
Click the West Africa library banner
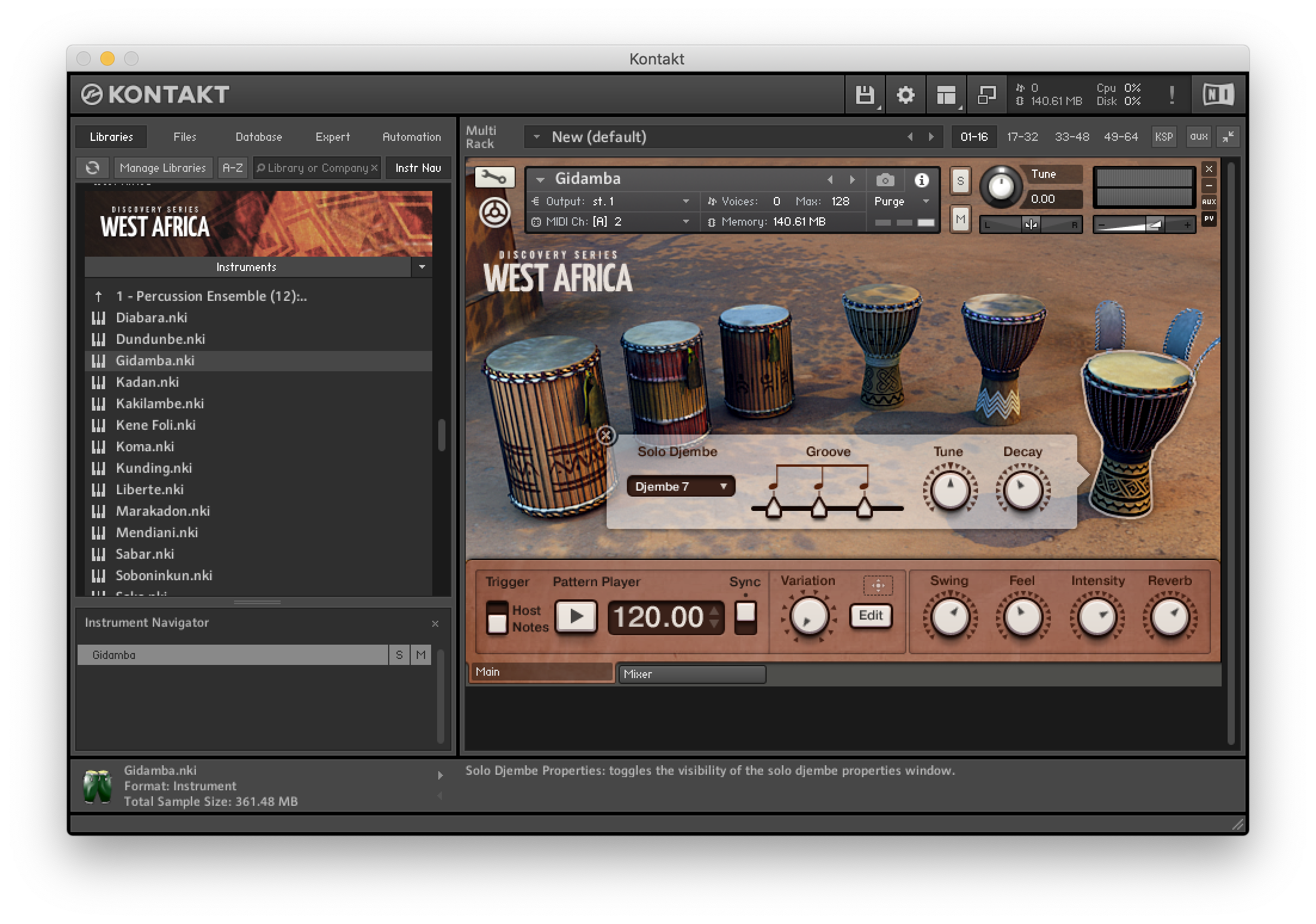[258, 224]
